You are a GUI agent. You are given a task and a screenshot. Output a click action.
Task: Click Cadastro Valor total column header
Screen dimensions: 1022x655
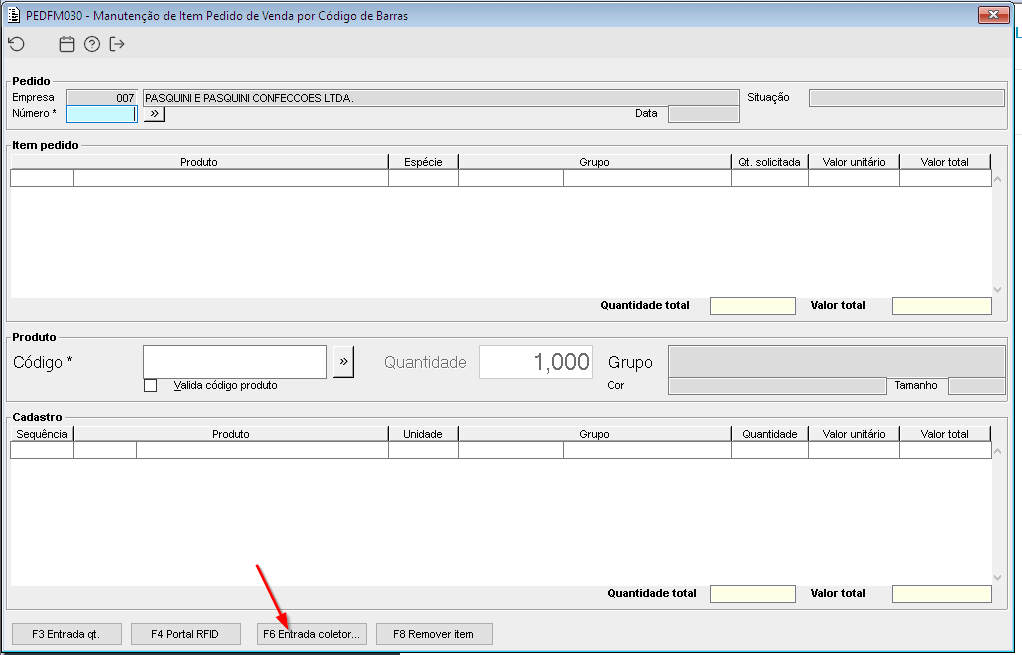944,434
